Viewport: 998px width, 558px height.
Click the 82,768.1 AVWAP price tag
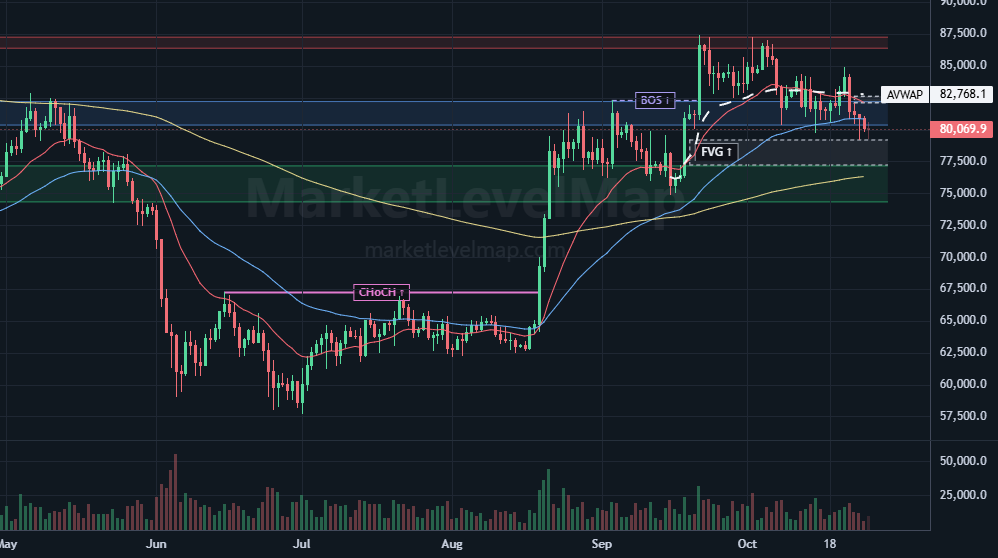(x=962, y=94)
